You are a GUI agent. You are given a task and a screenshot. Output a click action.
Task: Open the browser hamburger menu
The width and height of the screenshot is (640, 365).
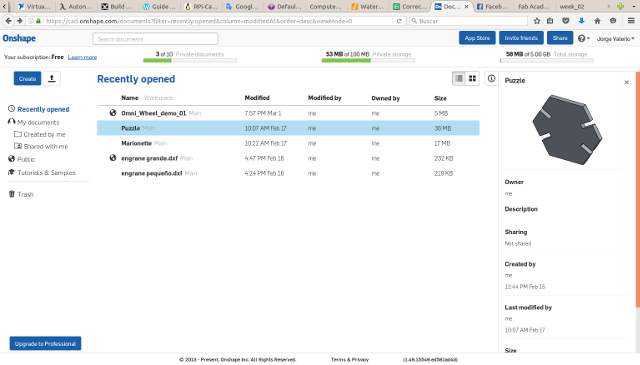pyautogui.click(x=631, y=21)
